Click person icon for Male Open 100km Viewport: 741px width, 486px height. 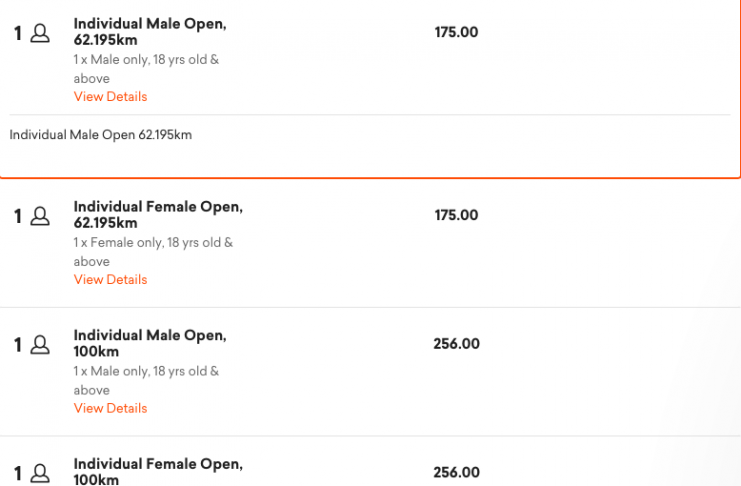pos(40,345)
